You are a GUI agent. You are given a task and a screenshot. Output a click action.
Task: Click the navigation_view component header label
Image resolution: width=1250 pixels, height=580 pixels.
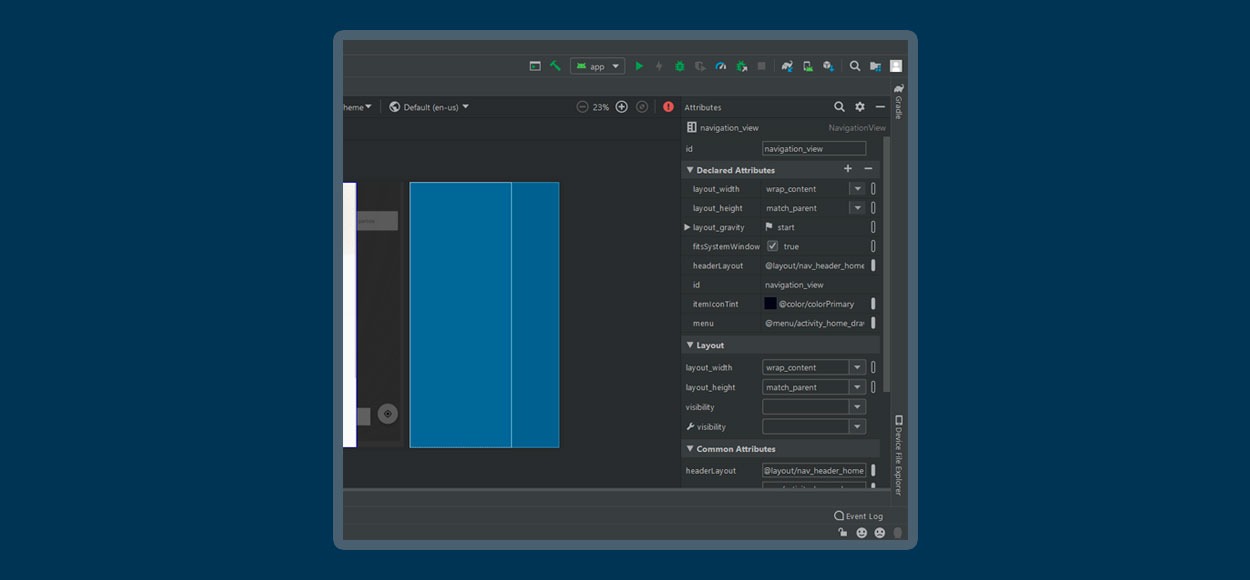pyautogui.click(x=729, y=128)
